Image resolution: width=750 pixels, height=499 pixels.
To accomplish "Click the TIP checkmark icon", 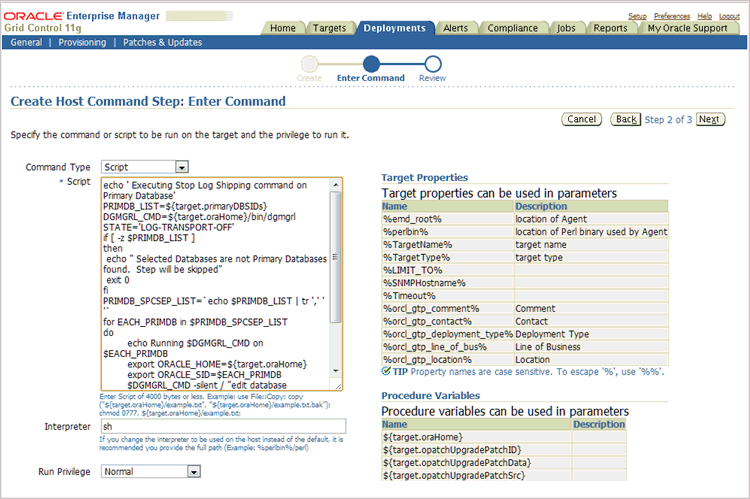I will tap(386, 371).
